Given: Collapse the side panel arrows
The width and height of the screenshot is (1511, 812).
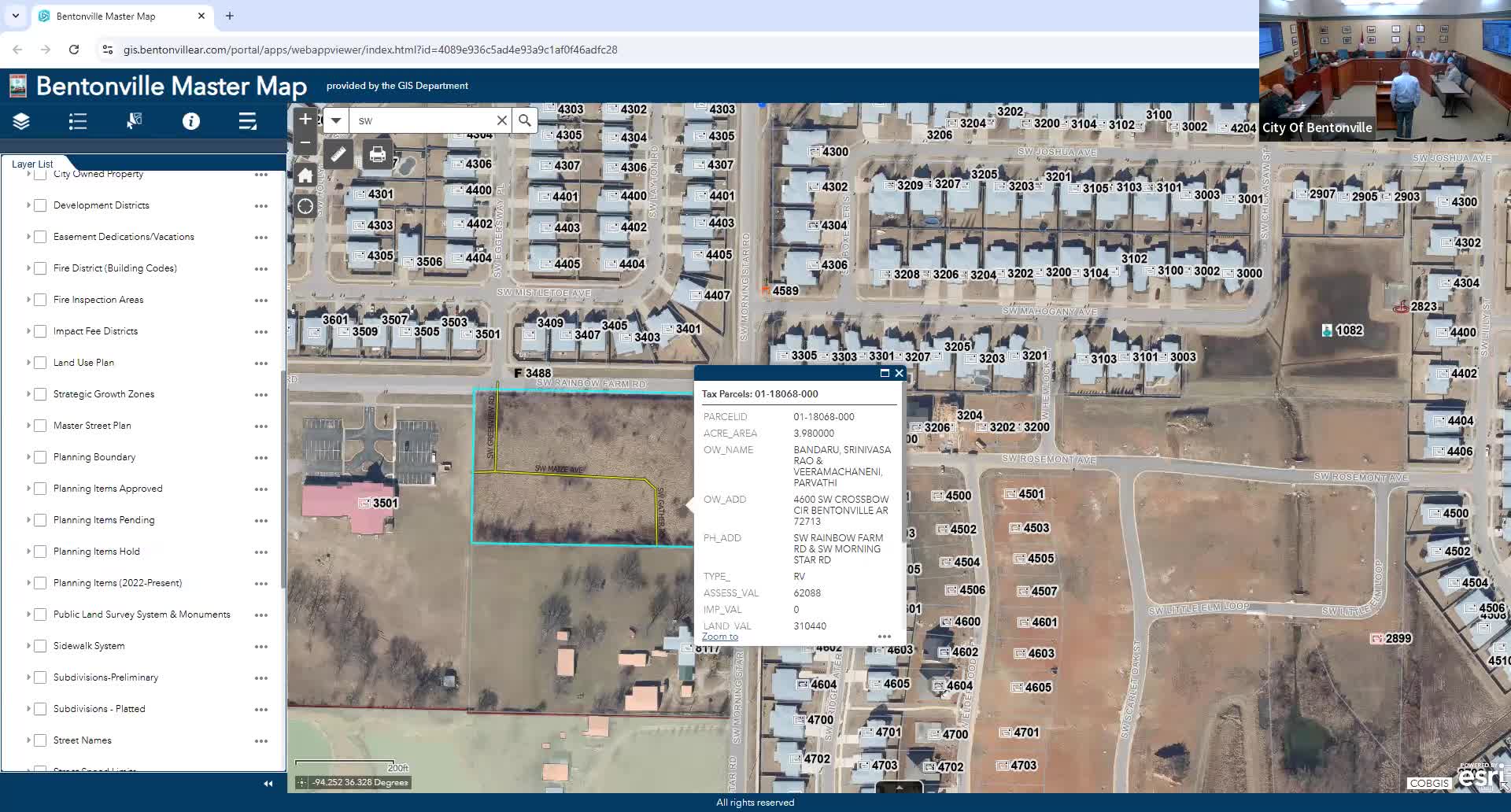Looking at the screenshot, I should click(268, 784).
